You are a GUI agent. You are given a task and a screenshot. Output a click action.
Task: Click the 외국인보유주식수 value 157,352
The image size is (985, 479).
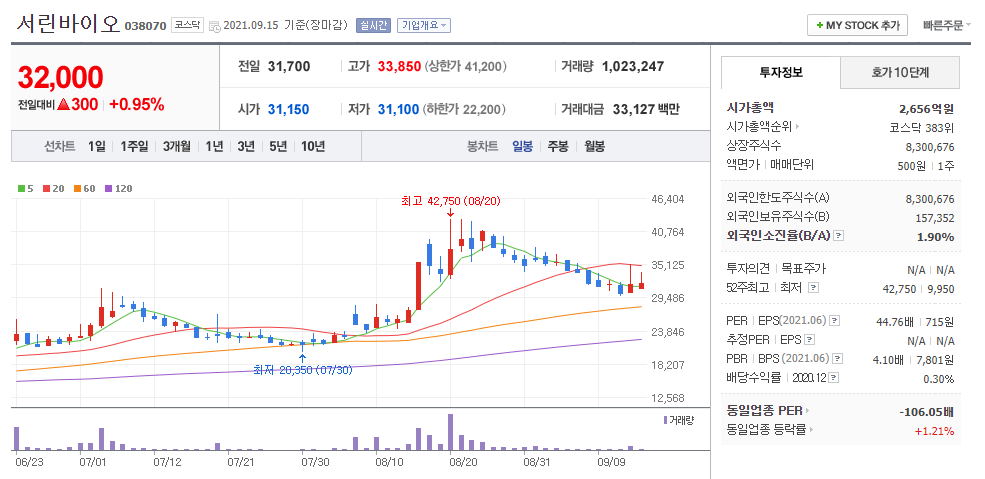coord(935,218)
